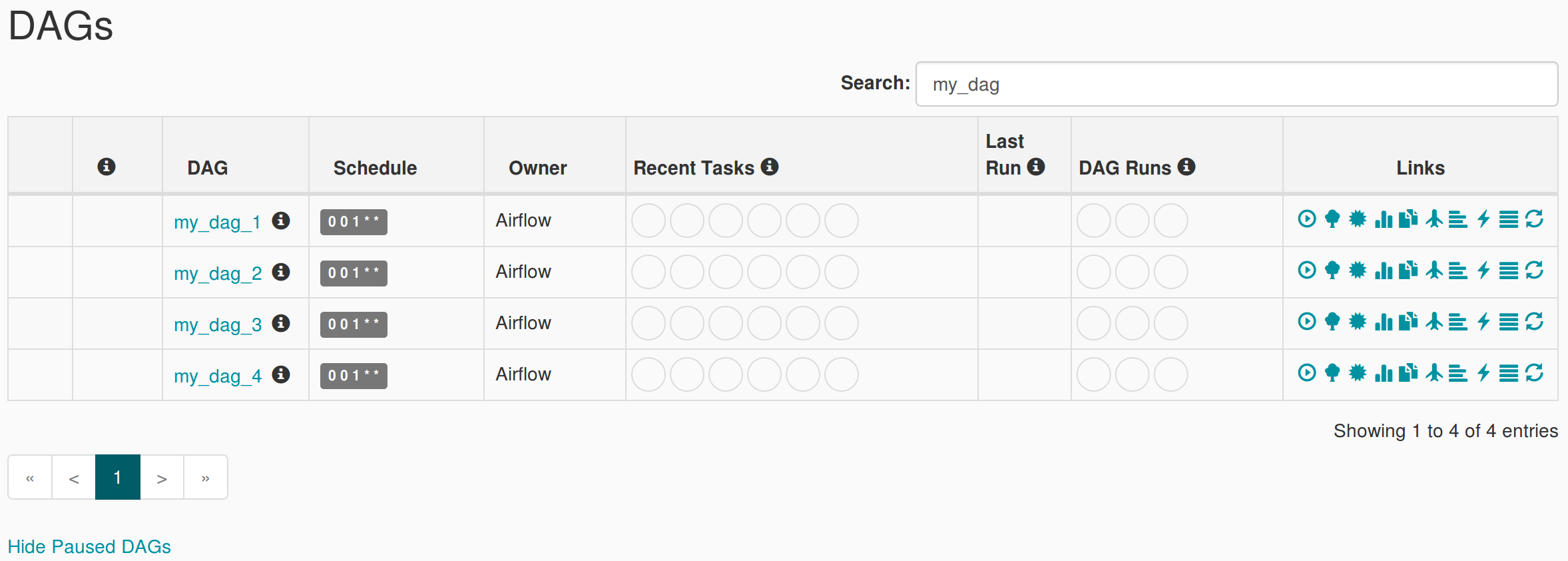Open Tasks Duration bar chart for my_dag_4
This screenshot has height=561, width=1568.
[x=1384, y=373]
